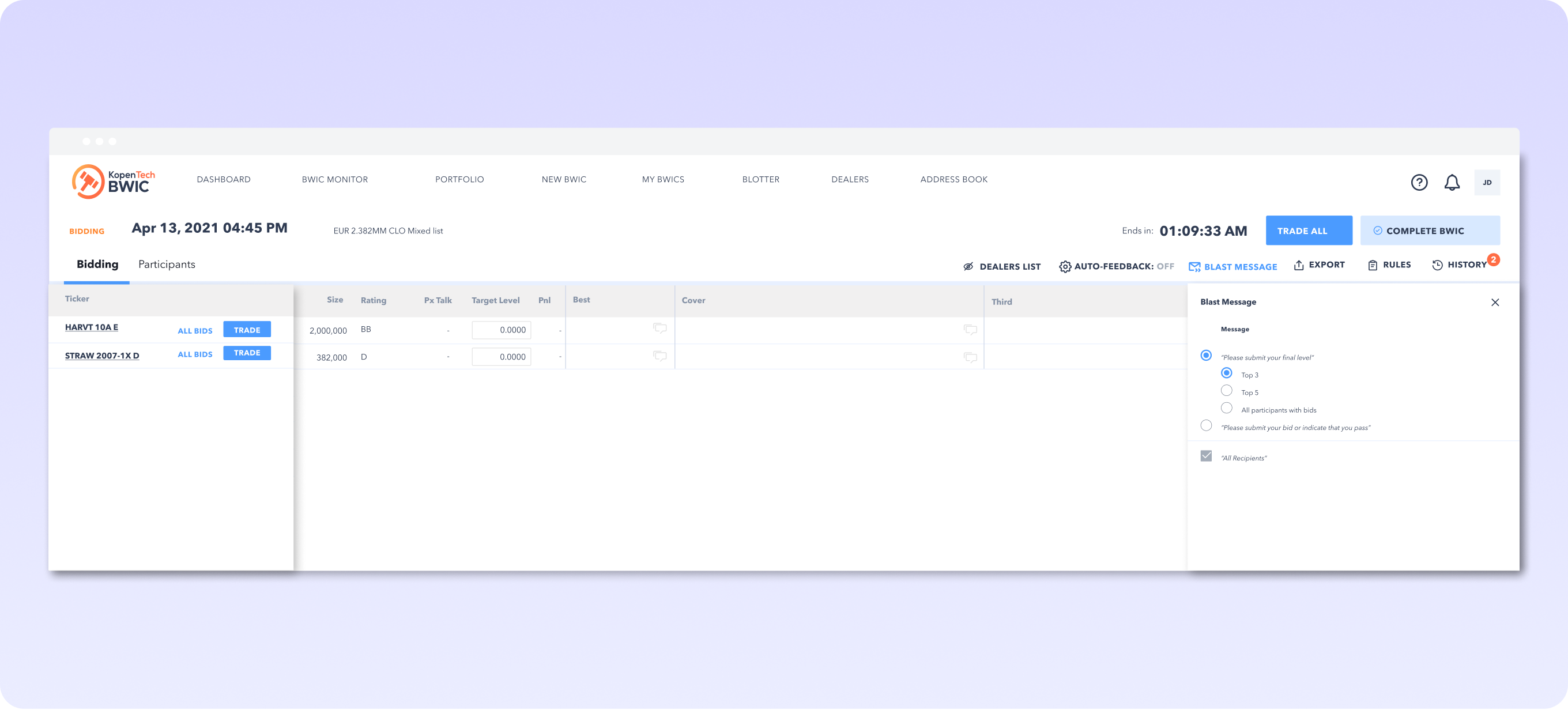
Task: Select All participants with bids option
Action: (1227, 408)
